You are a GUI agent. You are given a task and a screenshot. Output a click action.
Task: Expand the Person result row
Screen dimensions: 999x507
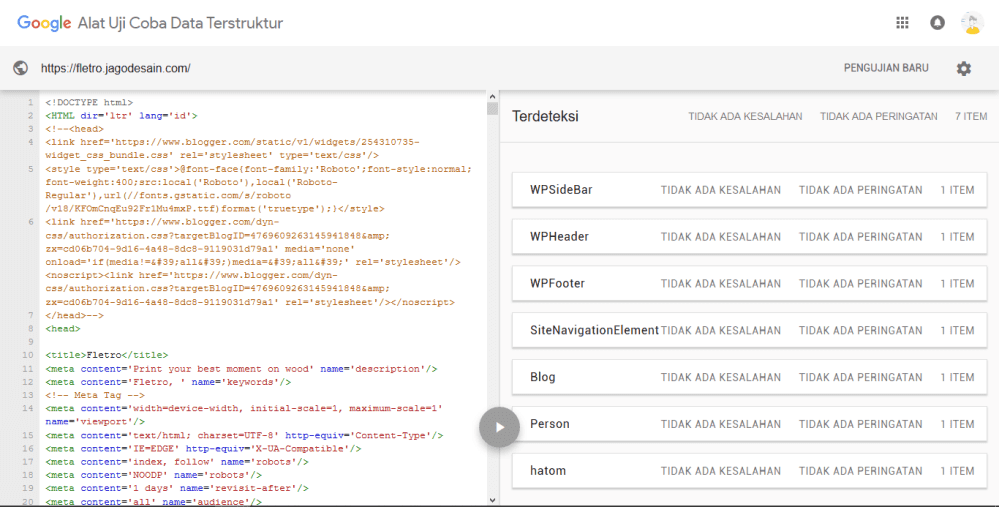749,424
